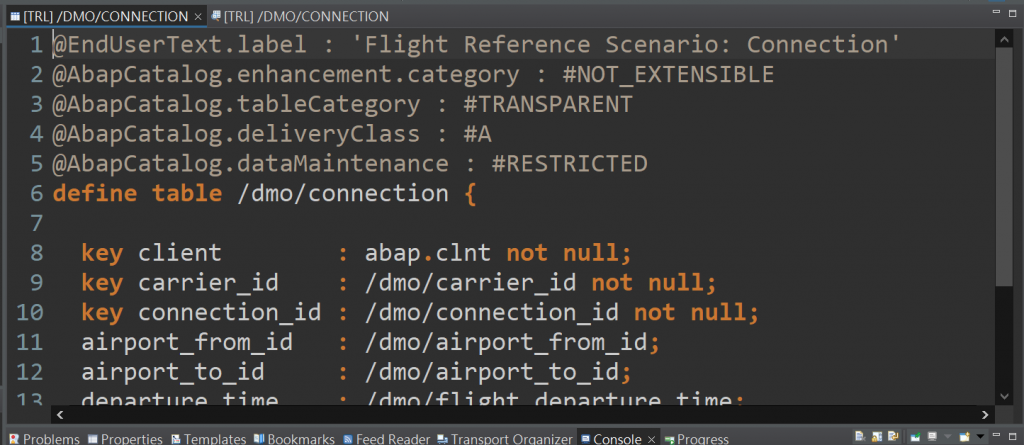Viewport: 1024px width, 445px height.
Task: Open the Bookmarks view
Action: 295,439
